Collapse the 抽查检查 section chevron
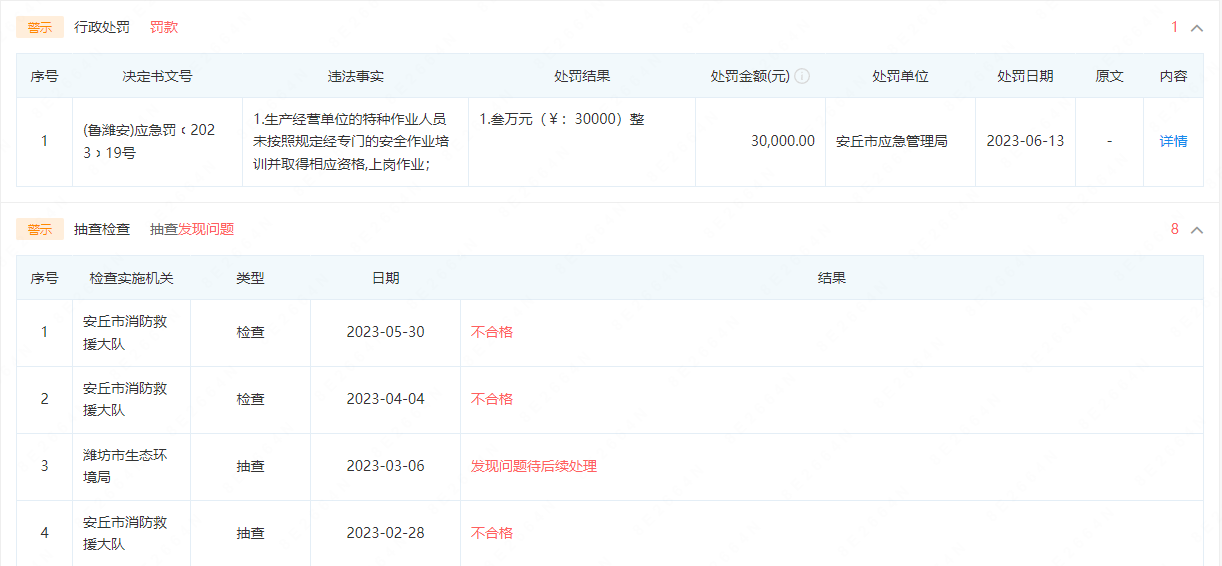This screenshot has height=566, width=1222. point(1197,230)
